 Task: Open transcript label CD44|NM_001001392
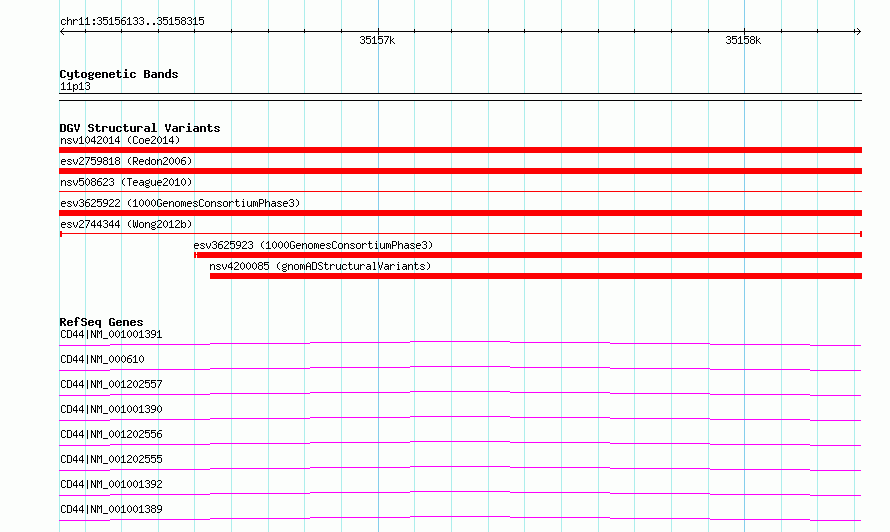click(x=111, y=484)
